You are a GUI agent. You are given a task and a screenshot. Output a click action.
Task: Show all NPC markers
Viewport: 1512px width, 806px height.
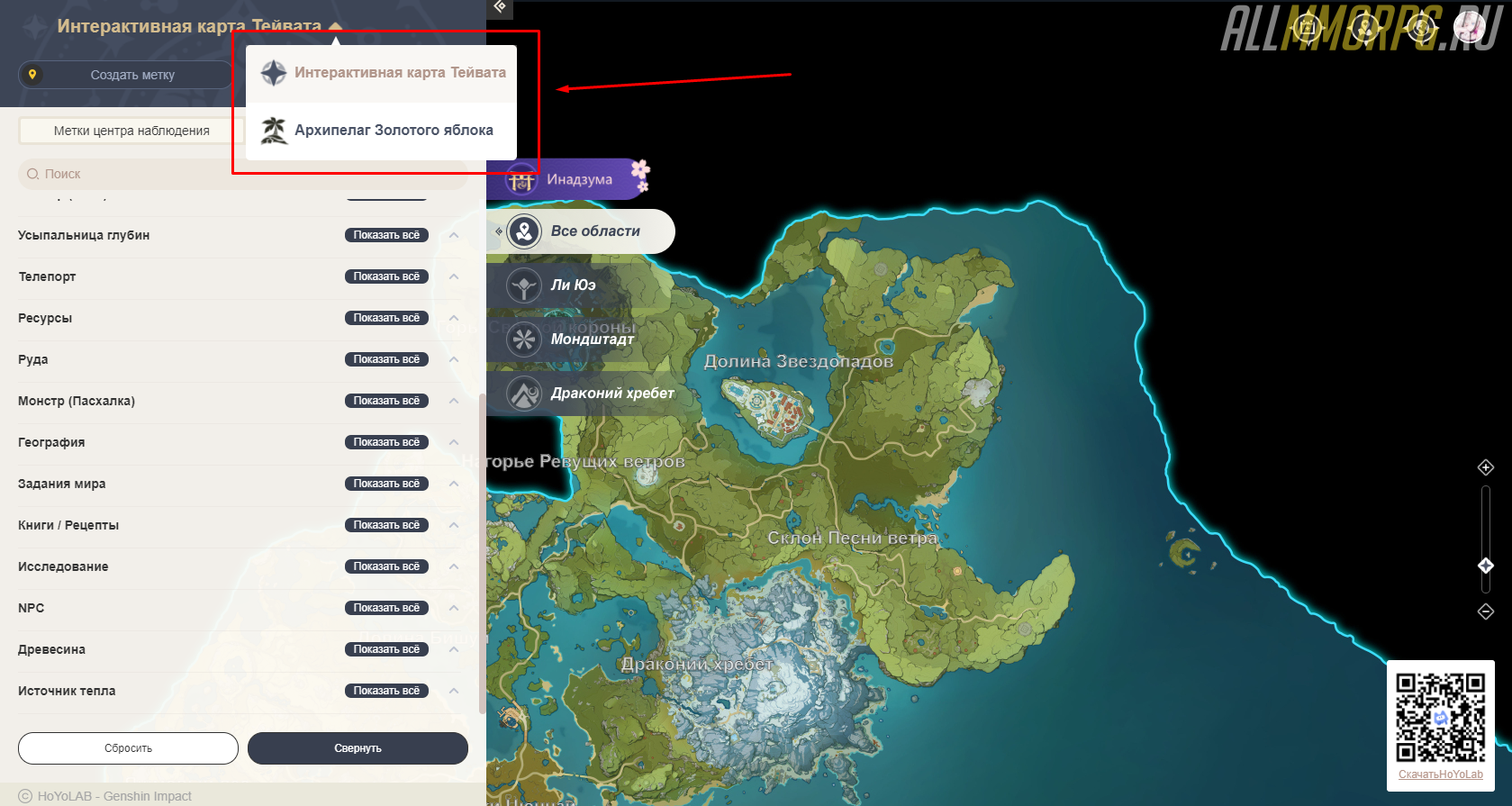click(386, 608)
